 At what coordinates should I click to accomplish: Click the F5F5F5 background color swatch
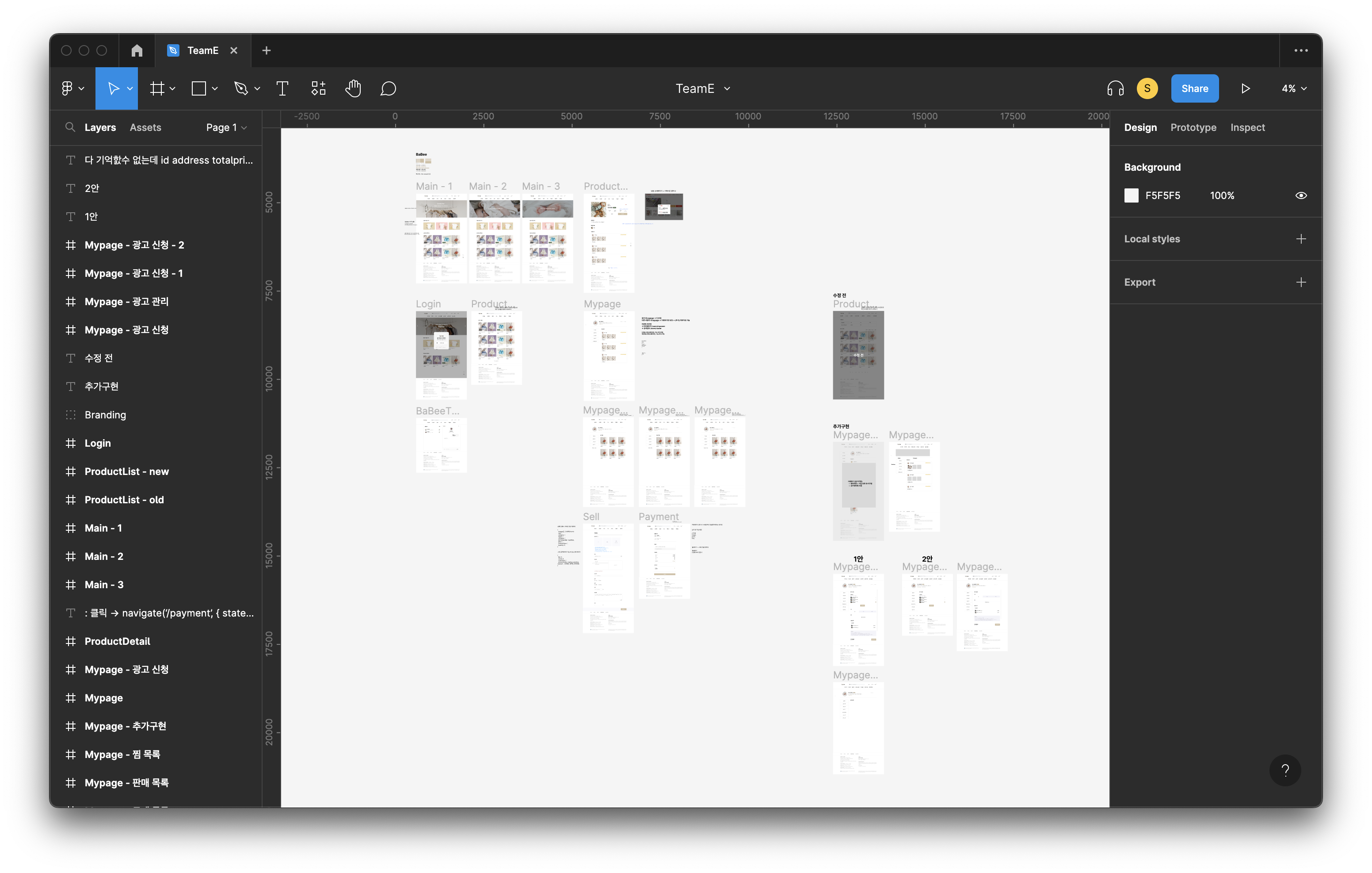click(1131, 195)
